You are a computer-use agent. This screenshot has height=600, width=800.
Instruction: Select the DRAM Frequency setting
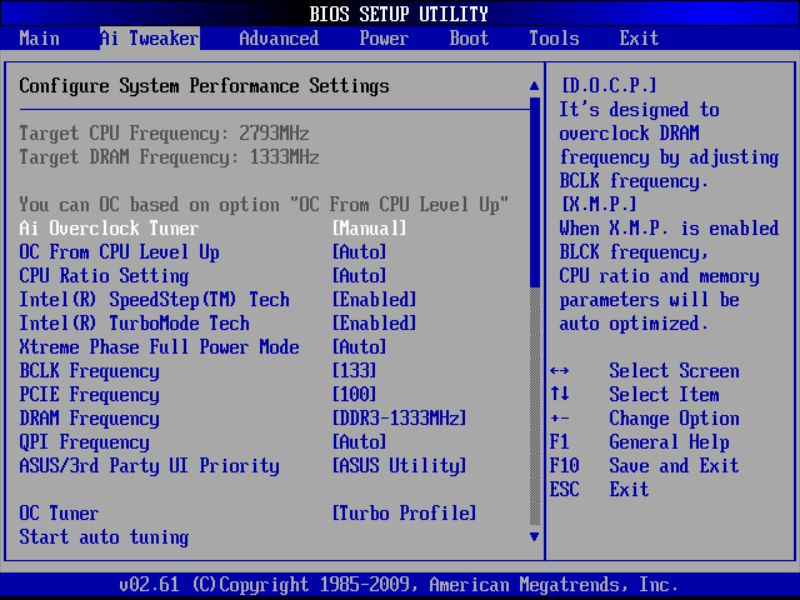tap(89, 418)
